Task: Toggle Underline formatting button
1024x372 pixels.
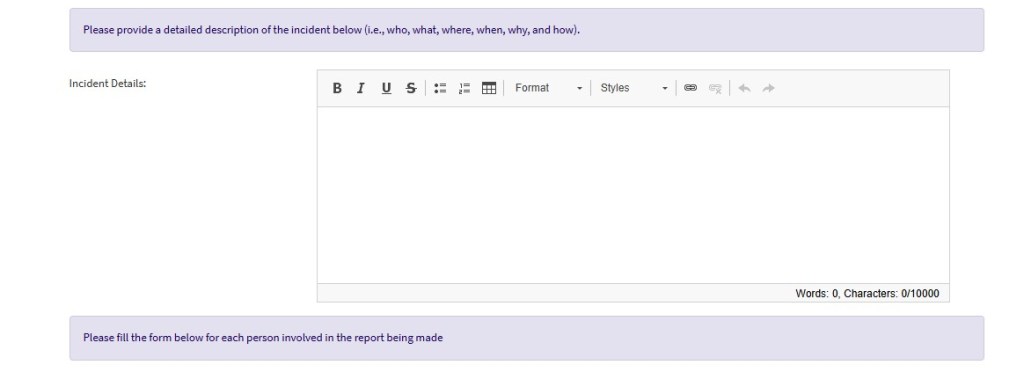Action: pos(386,88)
